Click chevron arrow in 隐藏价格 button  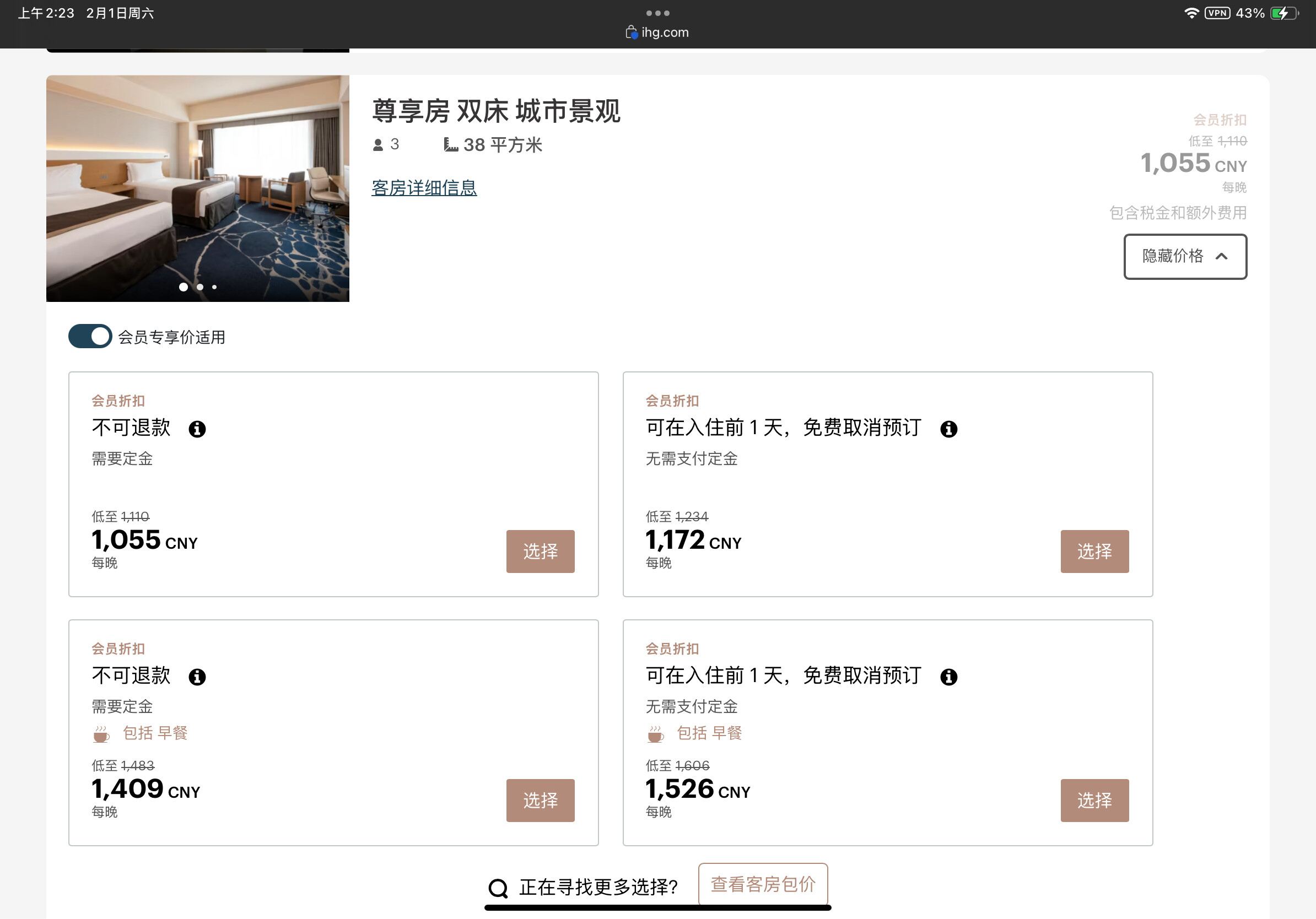coord(1221,256)
